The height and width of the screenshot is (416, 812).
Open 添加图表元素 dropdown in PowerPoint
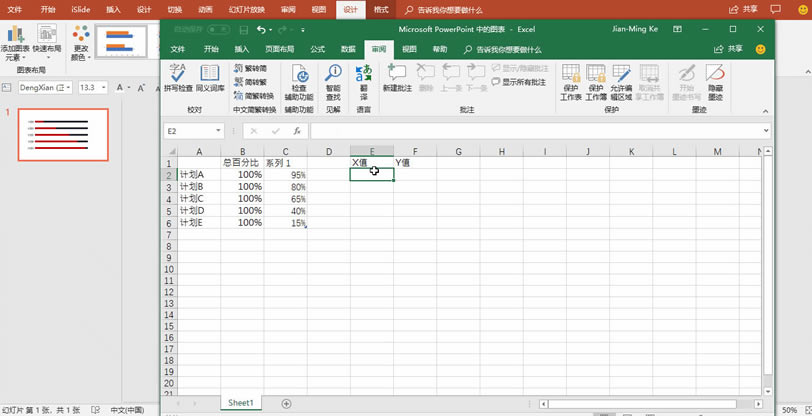(14, 43)
